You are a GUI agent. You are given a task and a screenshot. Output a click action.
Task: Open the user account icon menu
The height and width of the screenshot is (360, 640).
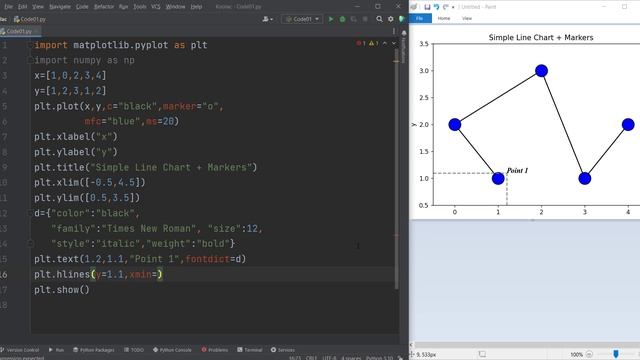click(x=268, y=19)
